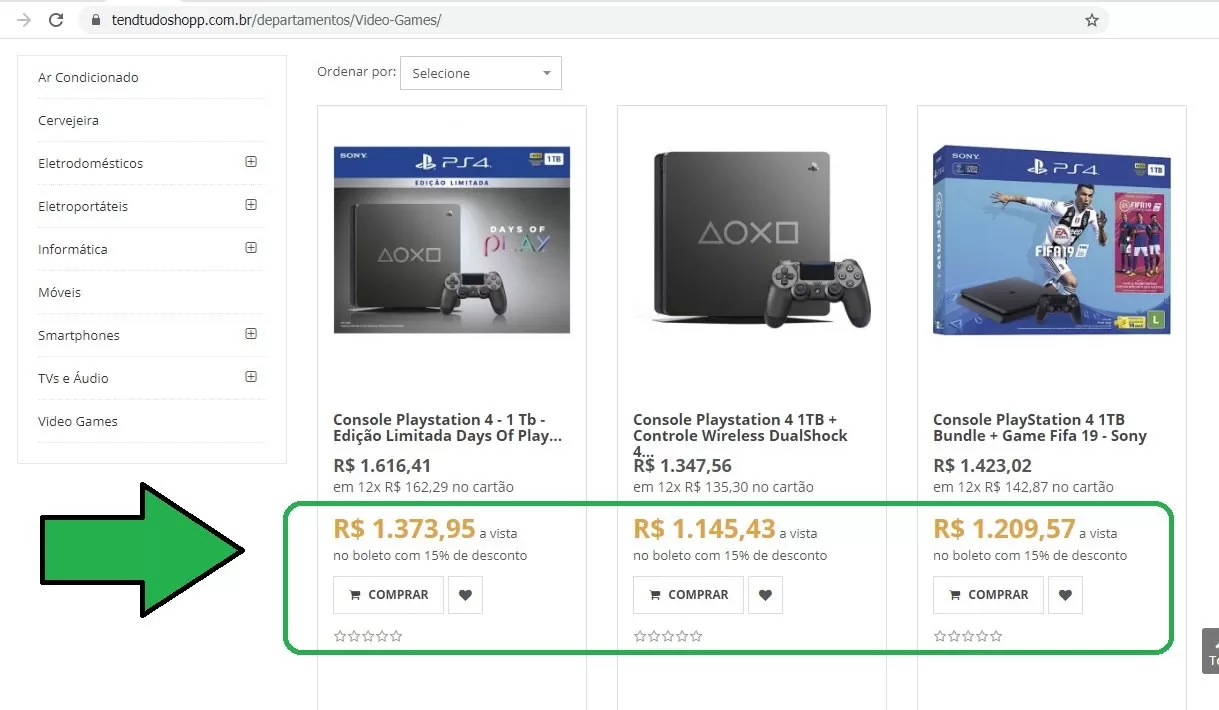
Task: Reload the page with browser refresh icon
Action: [56, 20]
